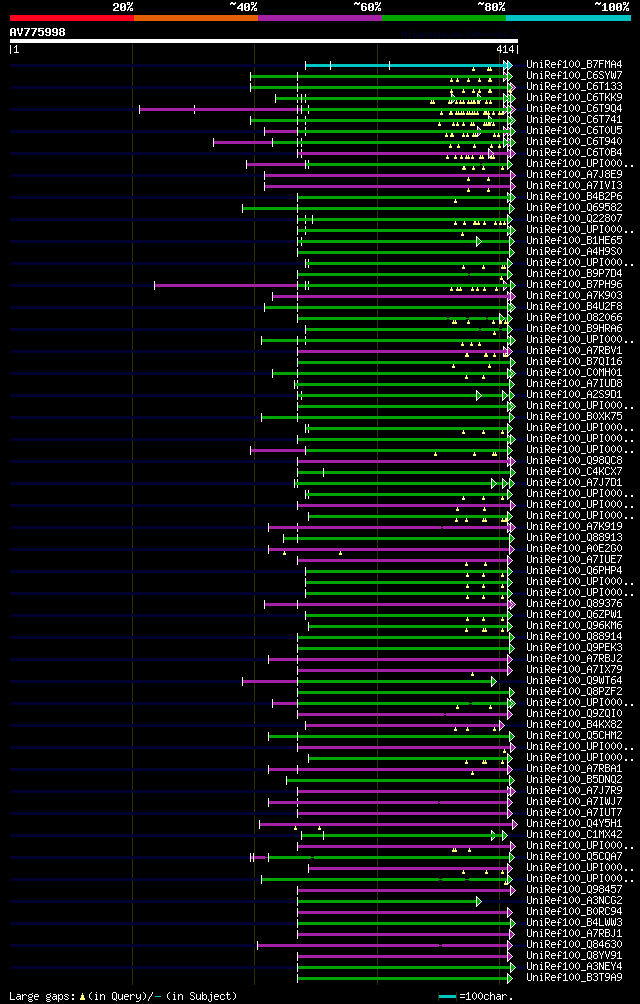Image resolution: width=640 pixels, height=1004 pixels.
Task: Select the UniRef100_Q9WT64 label
Action: coord(573,680)
